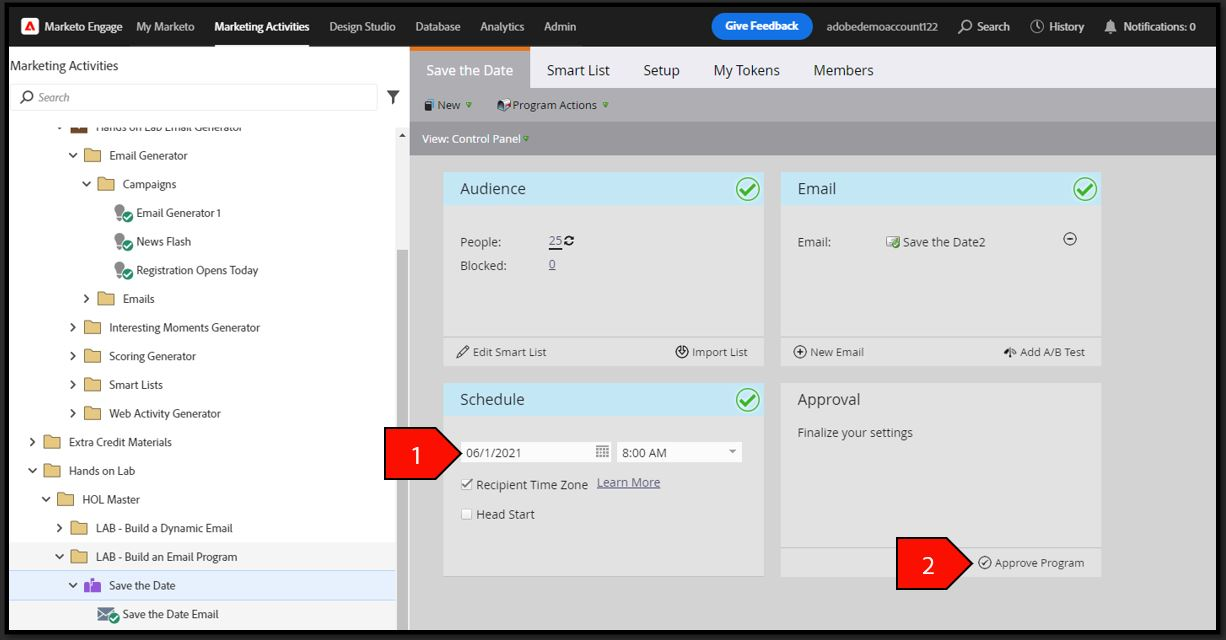
Task: Click the Add A/B Test icon
Action: (x=1009, y=352)
